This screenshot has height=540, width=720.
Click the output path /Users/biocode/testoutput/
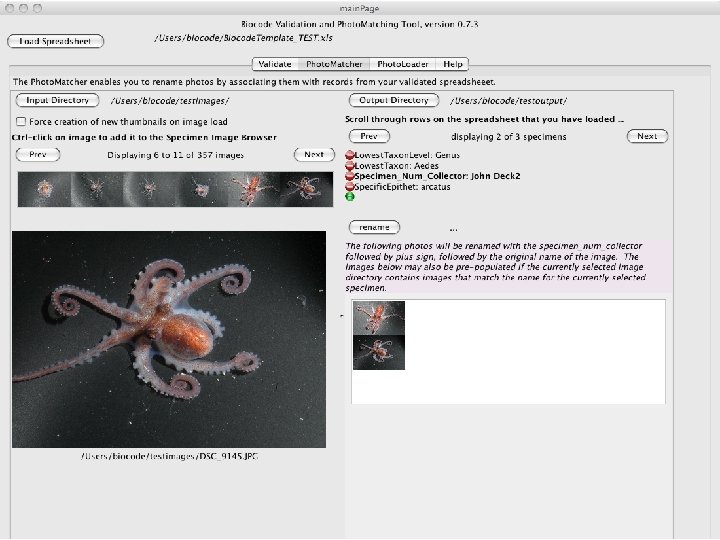click(508, 101)
